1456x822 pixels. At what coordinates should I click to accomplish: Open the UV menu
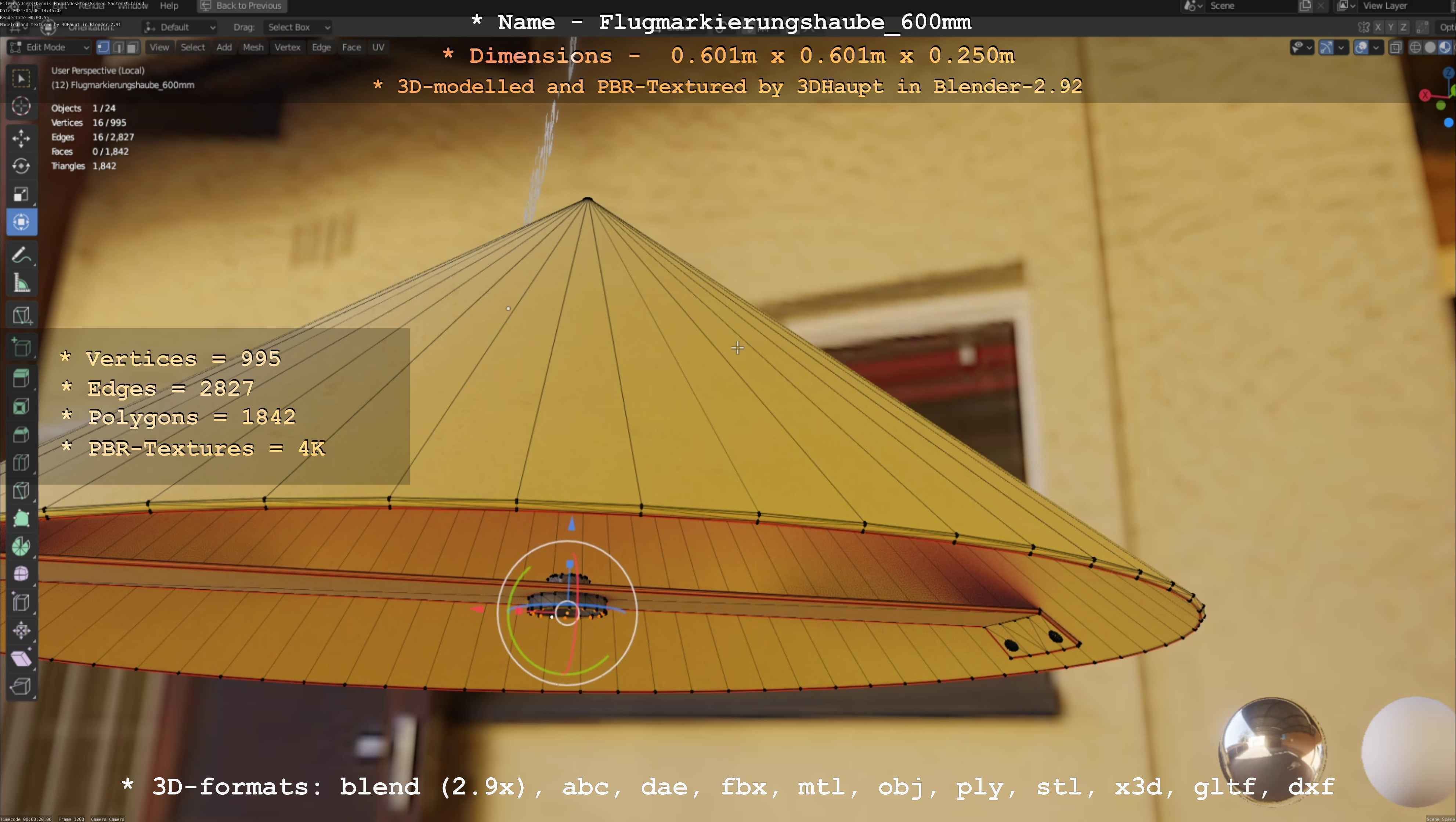(x=378, y=47)
